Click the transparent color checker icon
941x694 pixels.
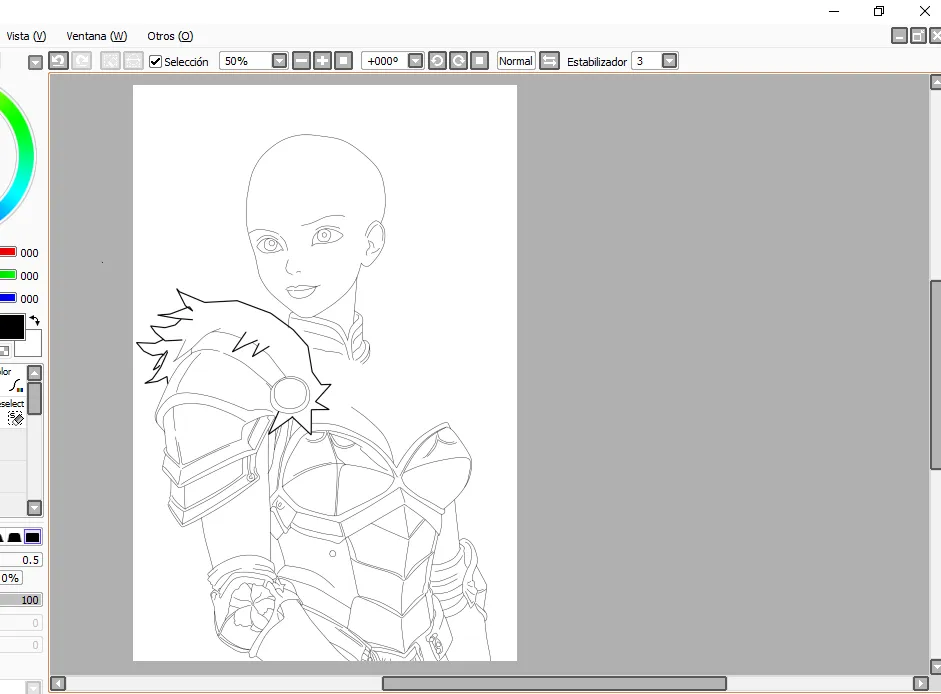[4, 351]
